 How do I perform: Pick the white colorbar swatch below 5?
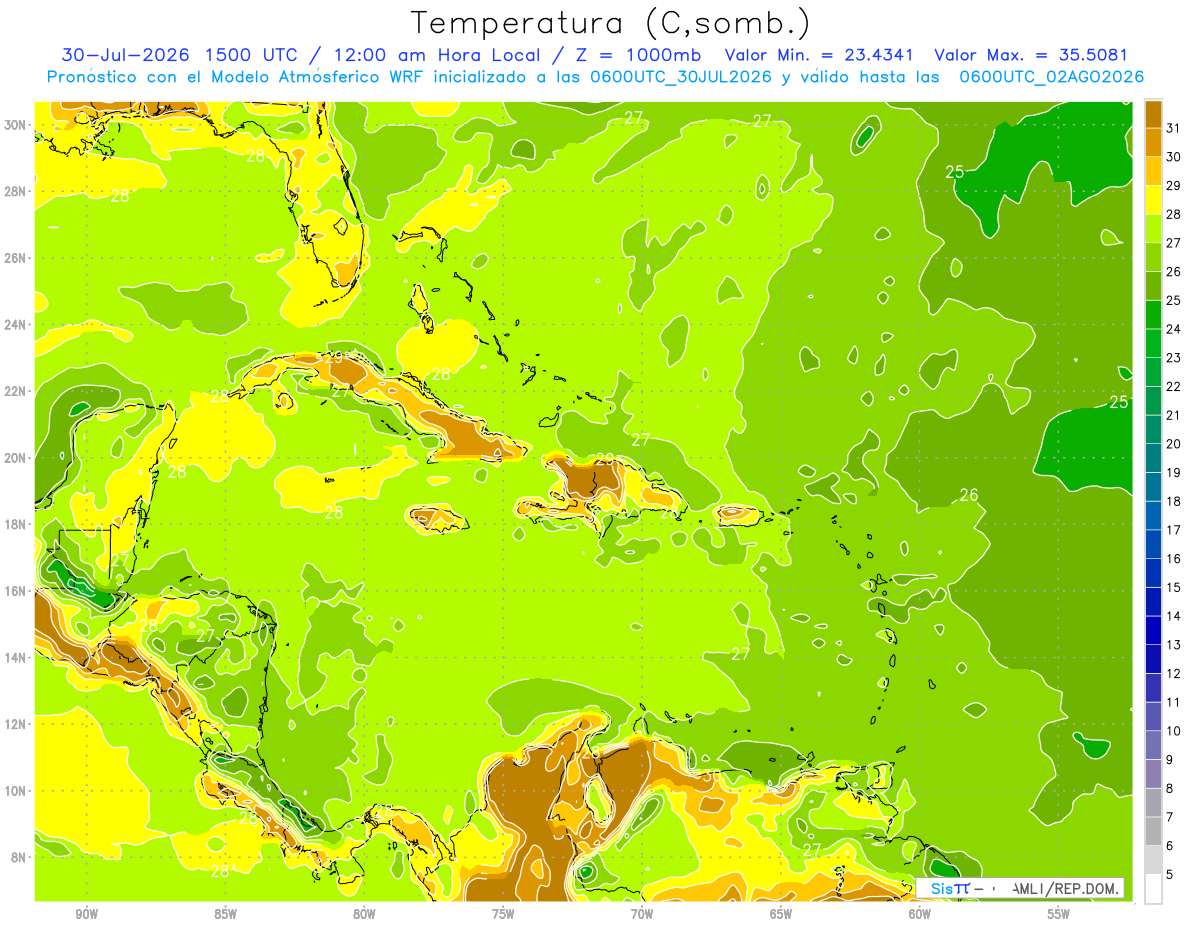[x=1153, y=889]
